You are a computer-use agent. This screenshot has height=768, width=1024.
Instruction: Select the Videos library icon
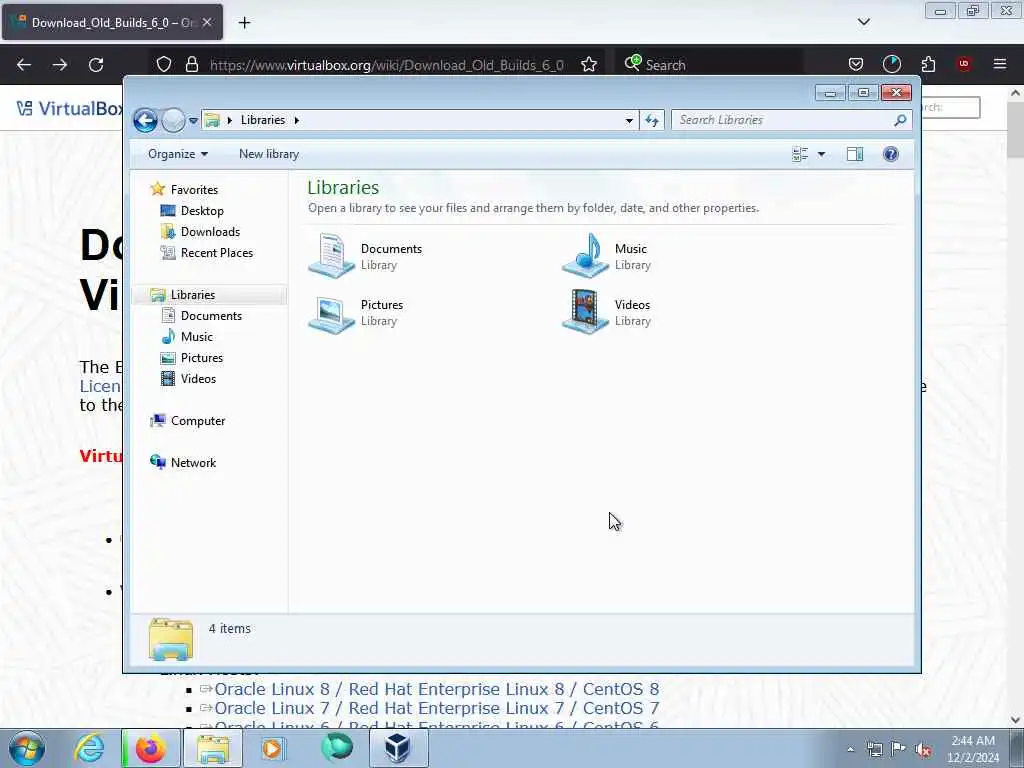pyautogui.click(x=585, y=312)
